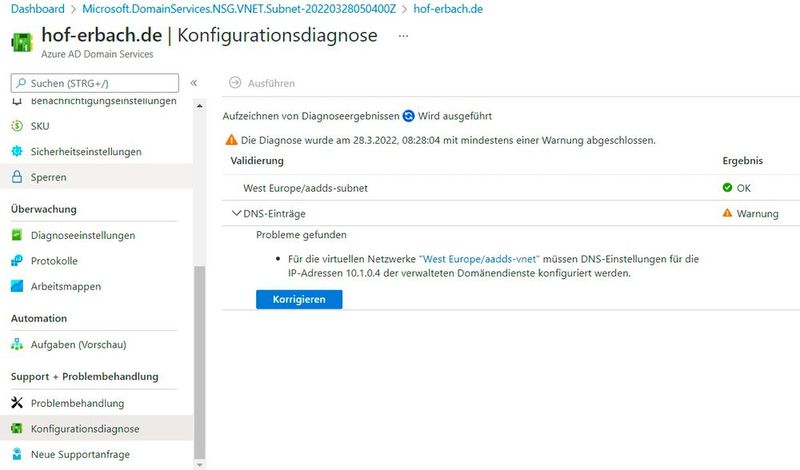
Task: Click the Sperren lock icon
Action: (17, 177)
